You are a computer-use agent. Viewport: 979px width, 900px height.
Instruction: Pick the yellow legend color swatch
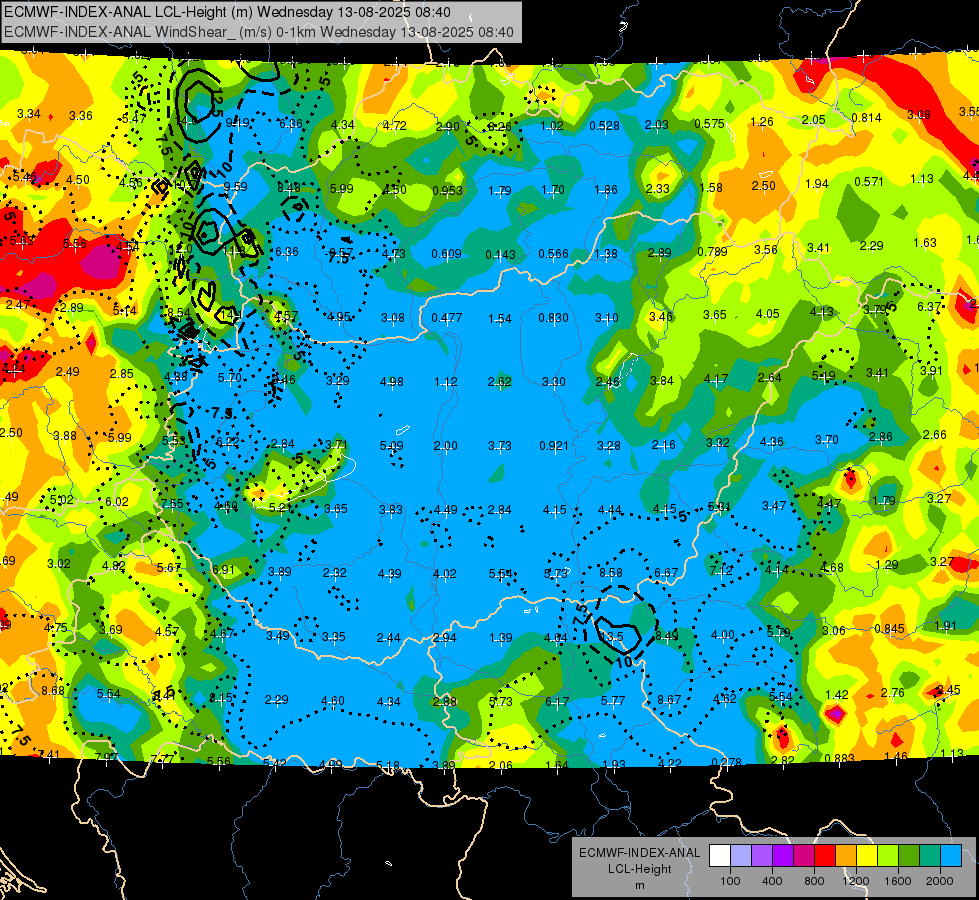click(x=867, y=856)
